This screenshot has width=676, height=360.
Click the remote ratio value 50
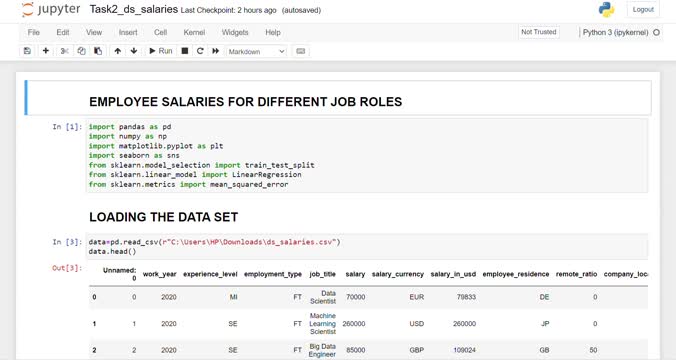point(593,351)
